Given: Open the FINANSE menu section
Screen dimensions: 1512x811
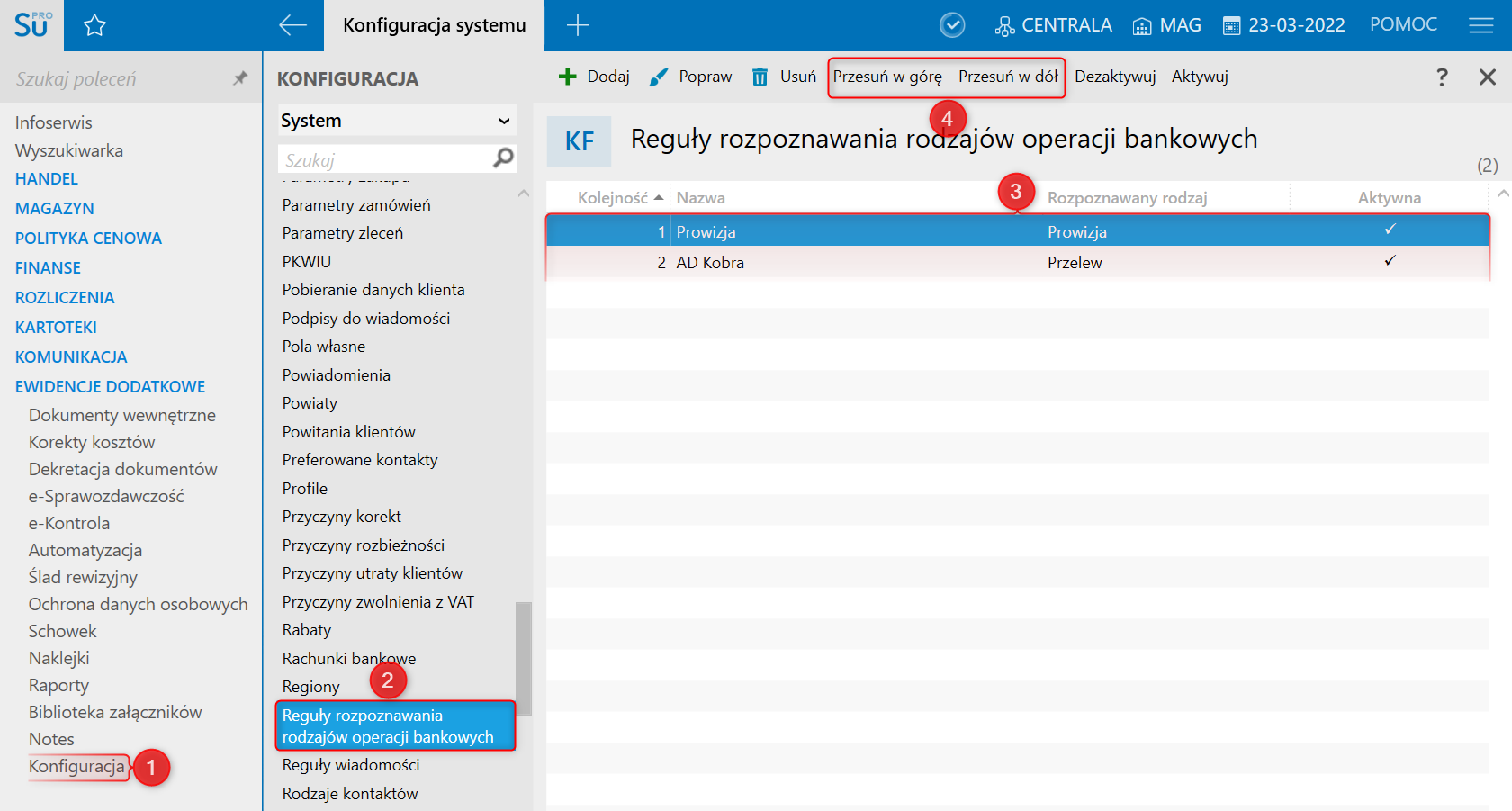Looking at the screenshot, I should pos(48,268).
